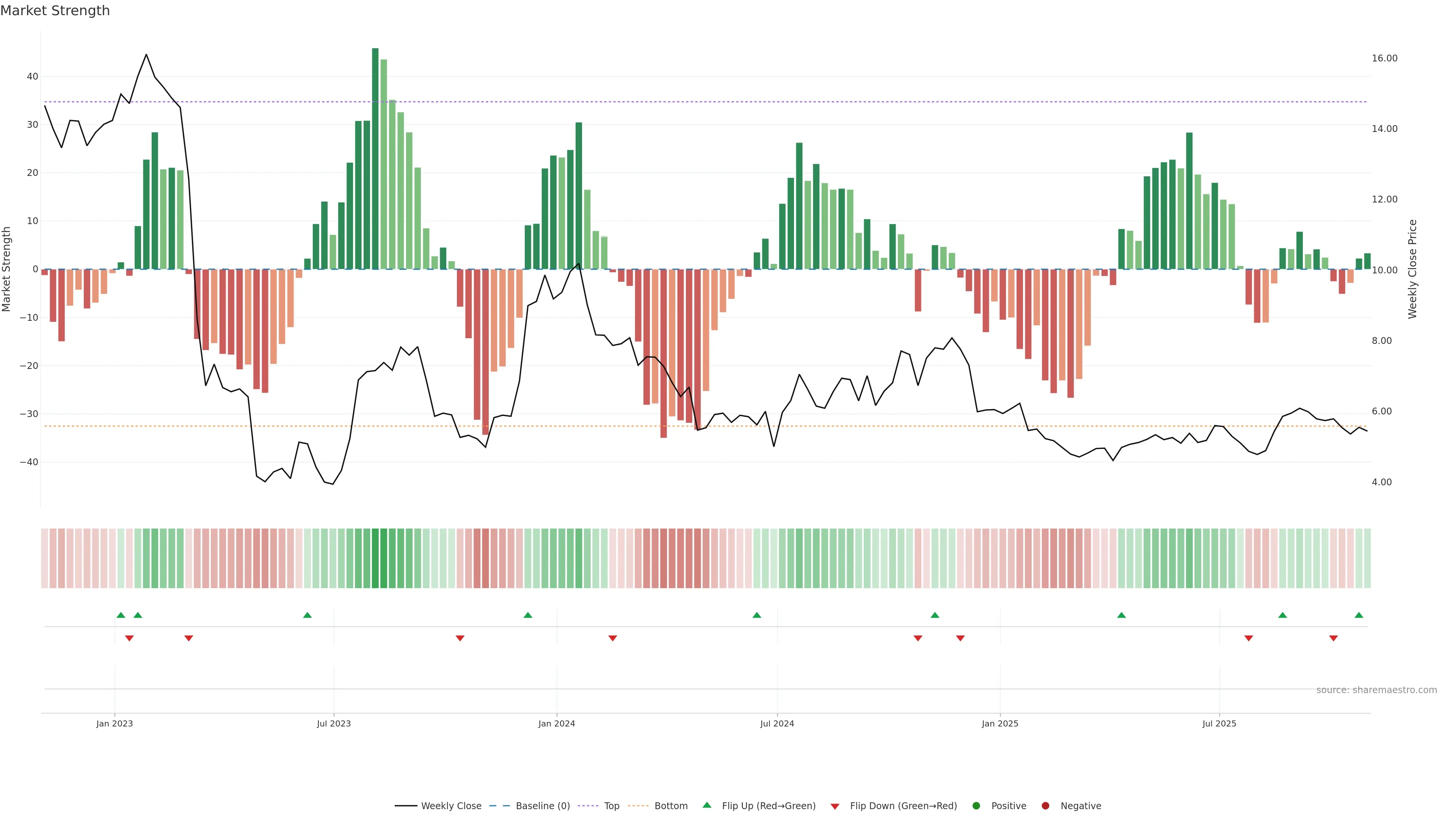Viewport: 1456px width, 819px height.
Task: Click the tallest green bar in mid-2023
Action: coord(375,158)
